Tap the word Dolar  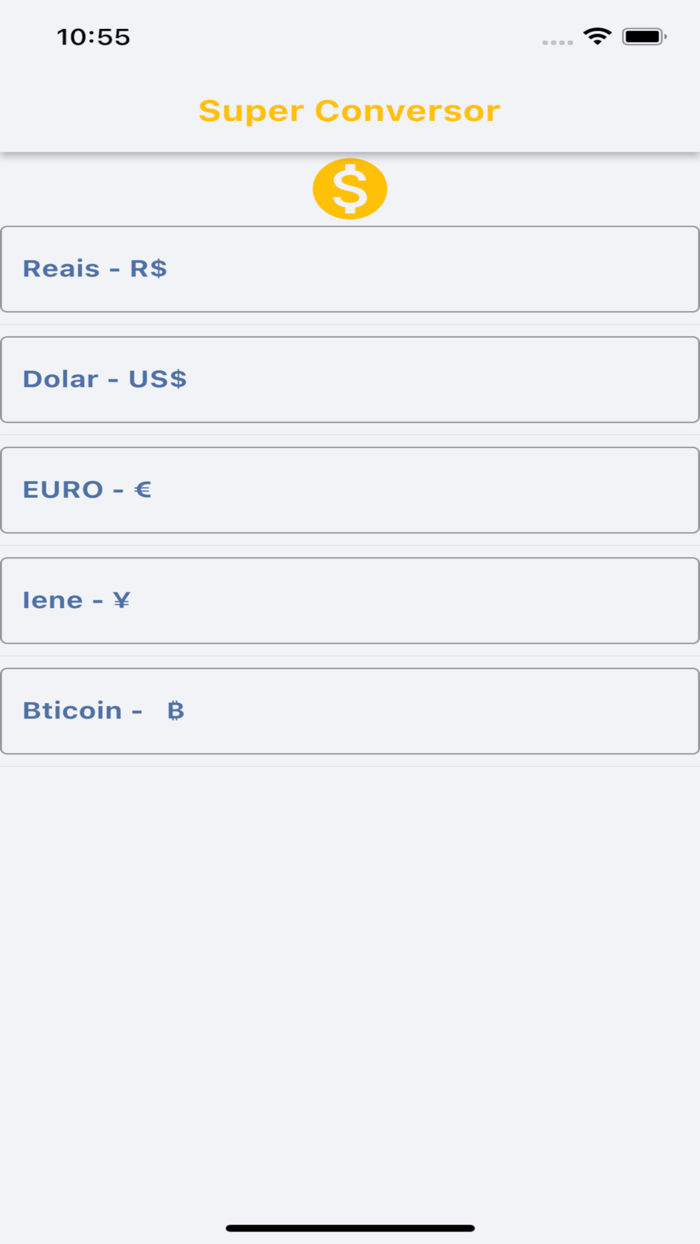(60, 379)
